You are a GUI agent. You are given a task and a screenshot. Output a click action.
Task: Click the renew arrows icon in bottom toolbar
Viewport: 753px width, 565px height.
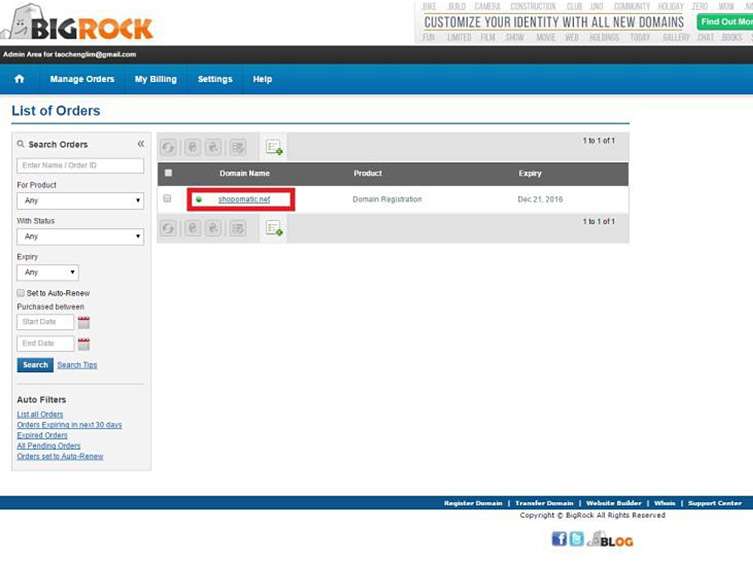[168, 228]
